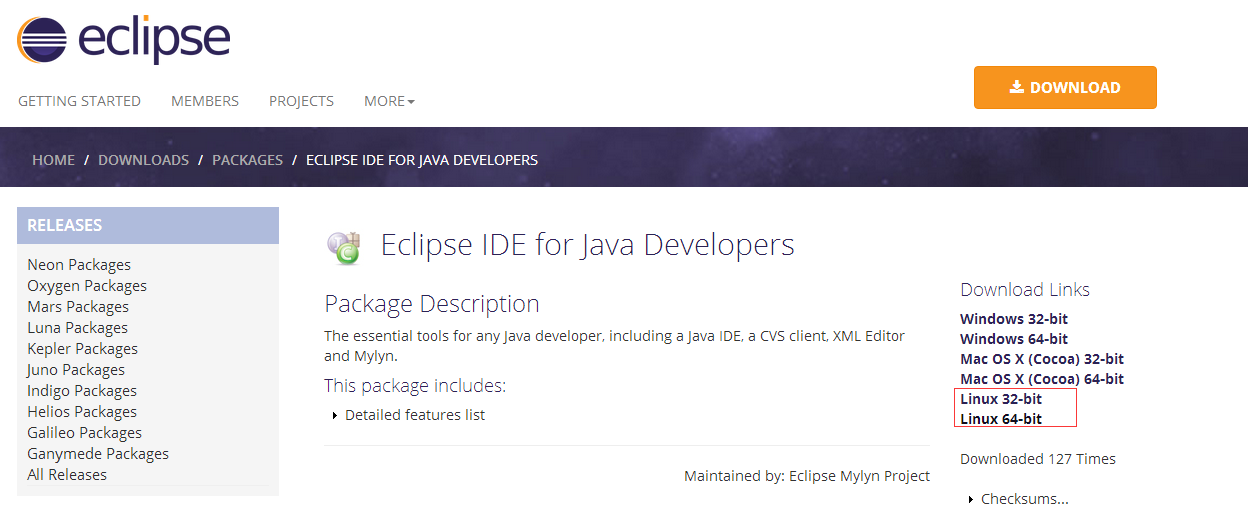The image size is (1248, 520).
Task: Open Helios Packages release
Action: tap(81, 412)
